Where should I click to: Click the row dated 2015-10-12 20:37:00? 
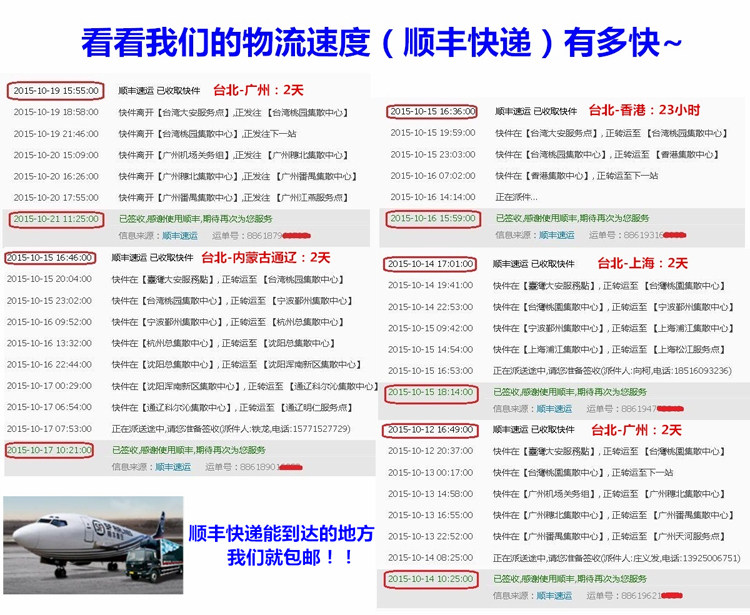point(557,451)
